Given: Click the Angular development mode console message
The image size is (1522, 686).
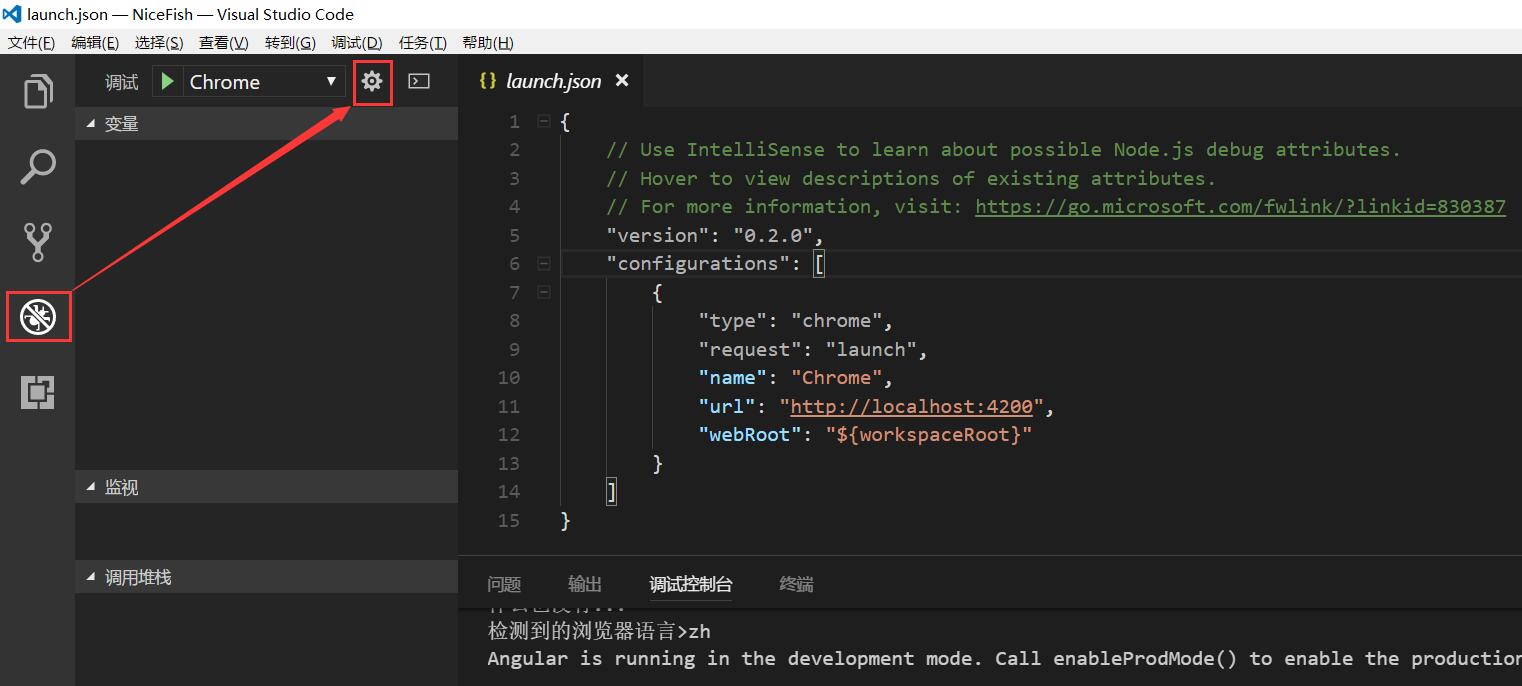Looking at the screenshot, I should (1004, 659).
